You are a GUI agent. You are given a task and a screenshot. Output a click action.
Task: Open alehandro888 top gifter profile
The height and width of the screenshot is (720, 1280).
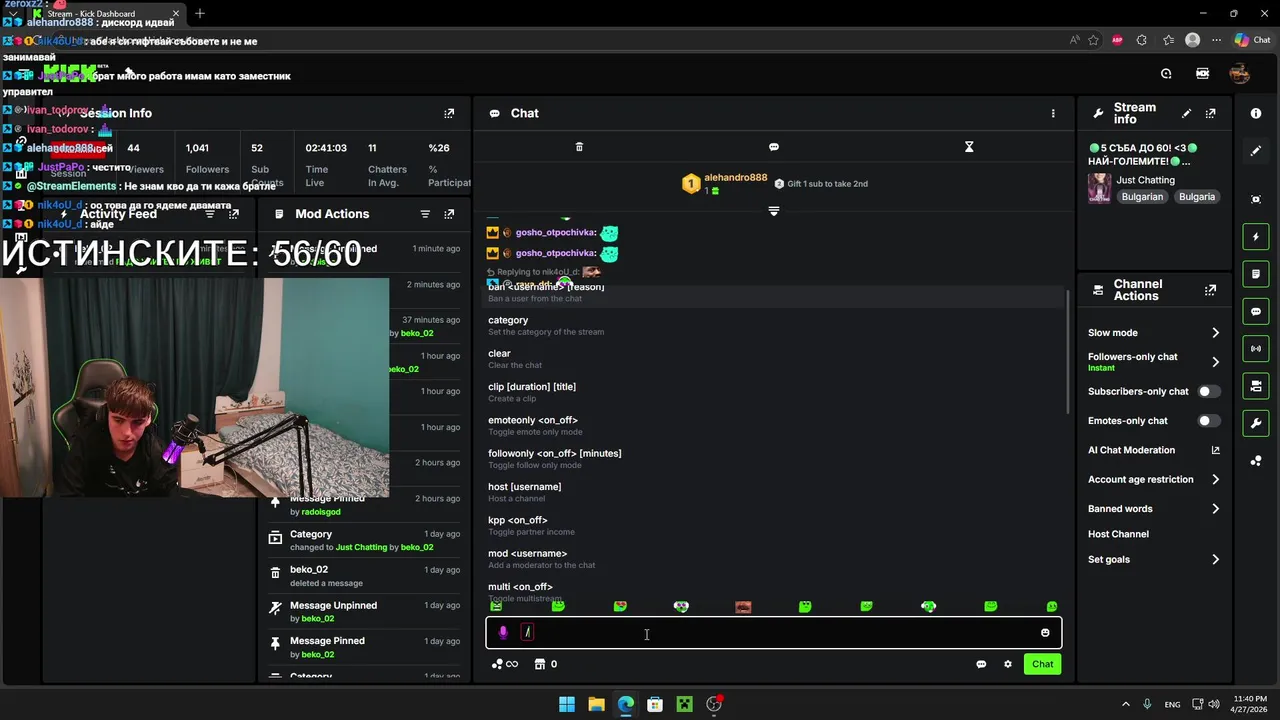[x=735, y=178]
